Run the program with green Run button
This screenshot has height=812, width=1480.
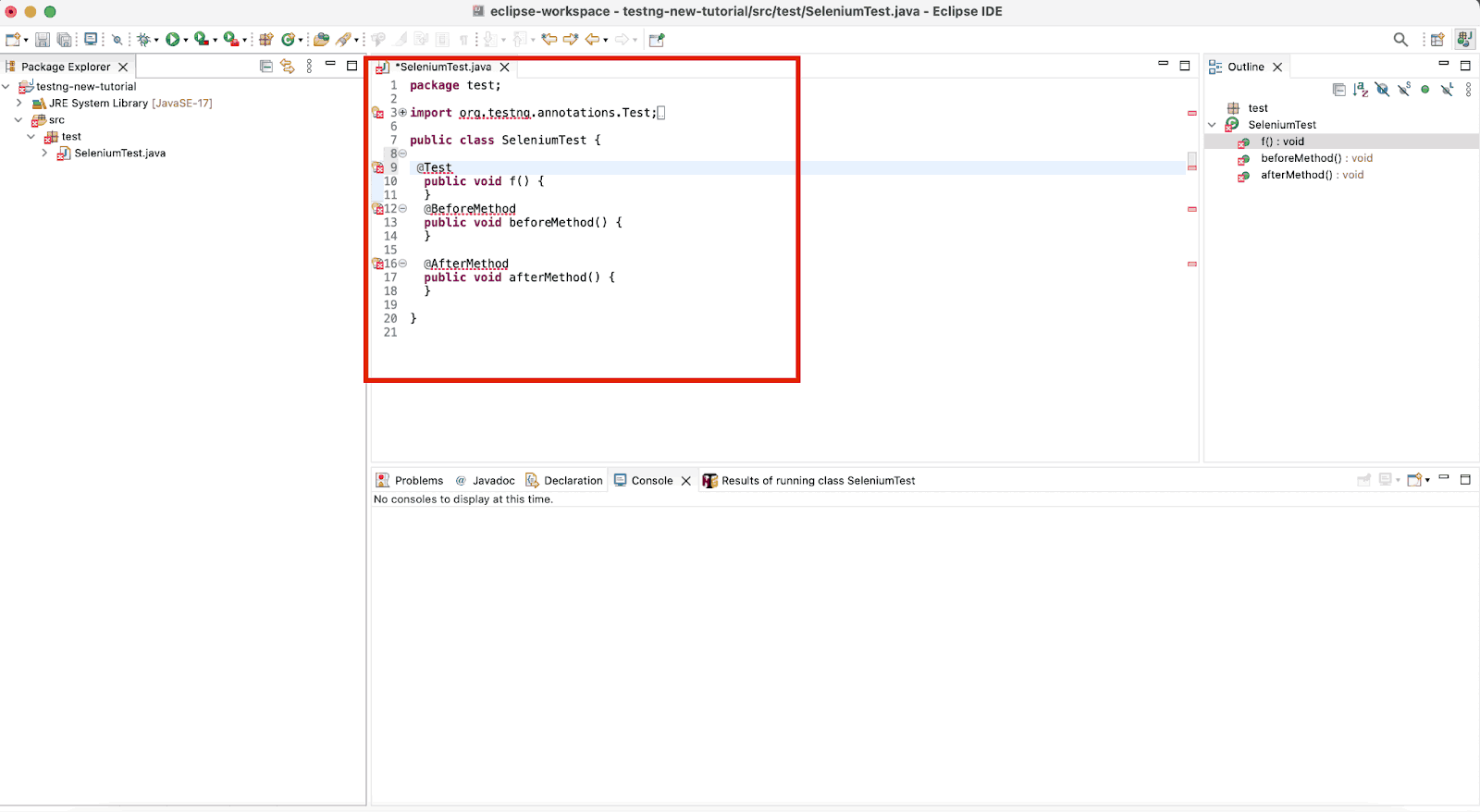172,40
